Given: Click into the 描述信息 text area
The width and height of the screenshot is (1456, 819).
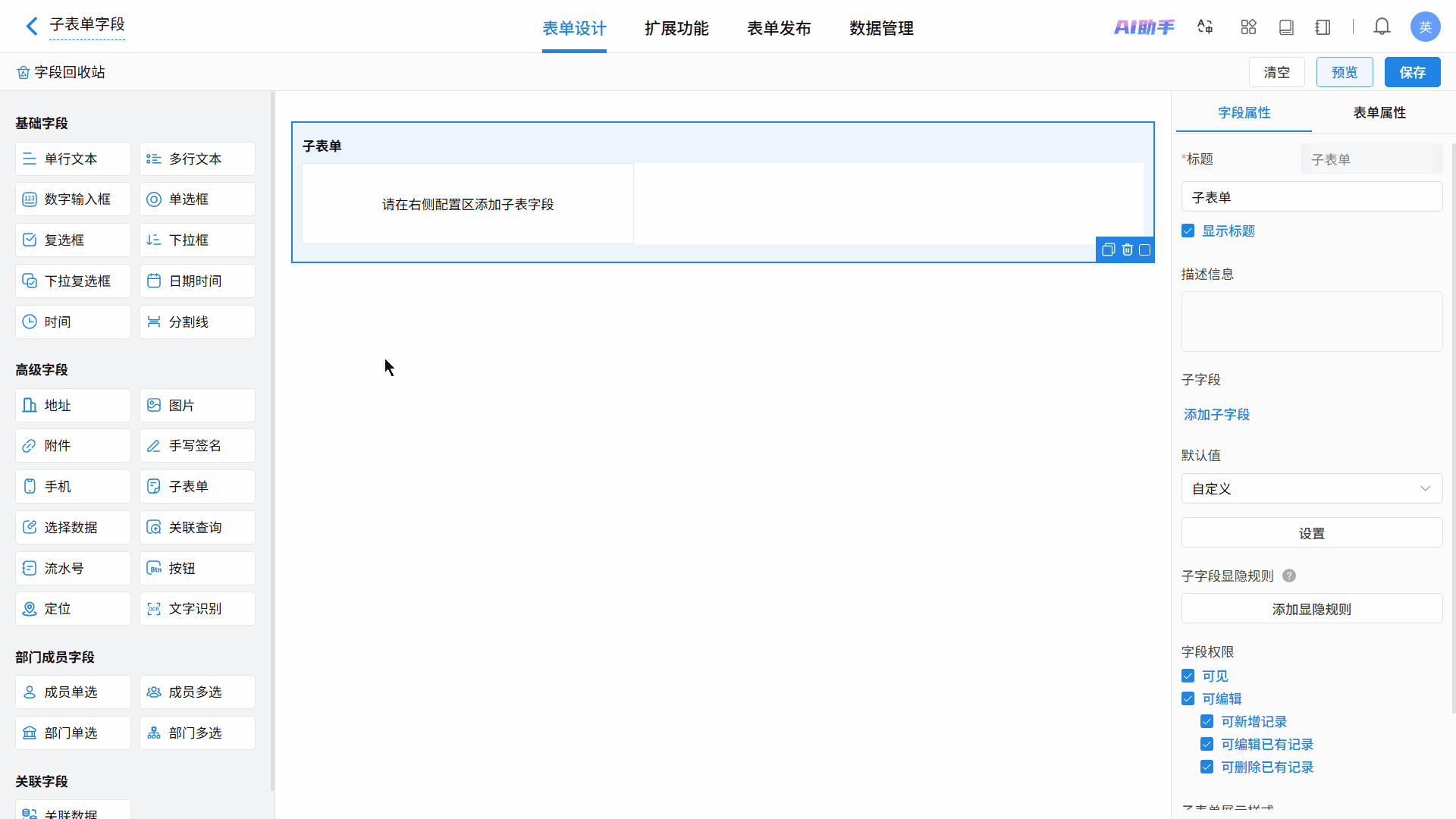Looking at the screenshot, I should point(1311,322).
